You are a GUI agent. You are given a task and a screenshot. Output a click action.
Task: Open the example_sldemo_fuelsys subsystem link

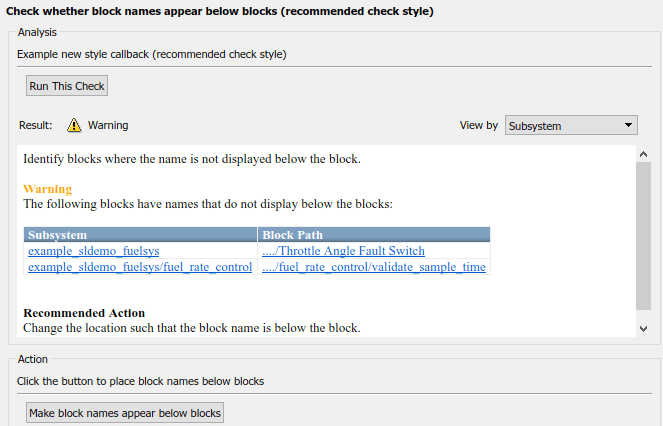click(94, 251)
